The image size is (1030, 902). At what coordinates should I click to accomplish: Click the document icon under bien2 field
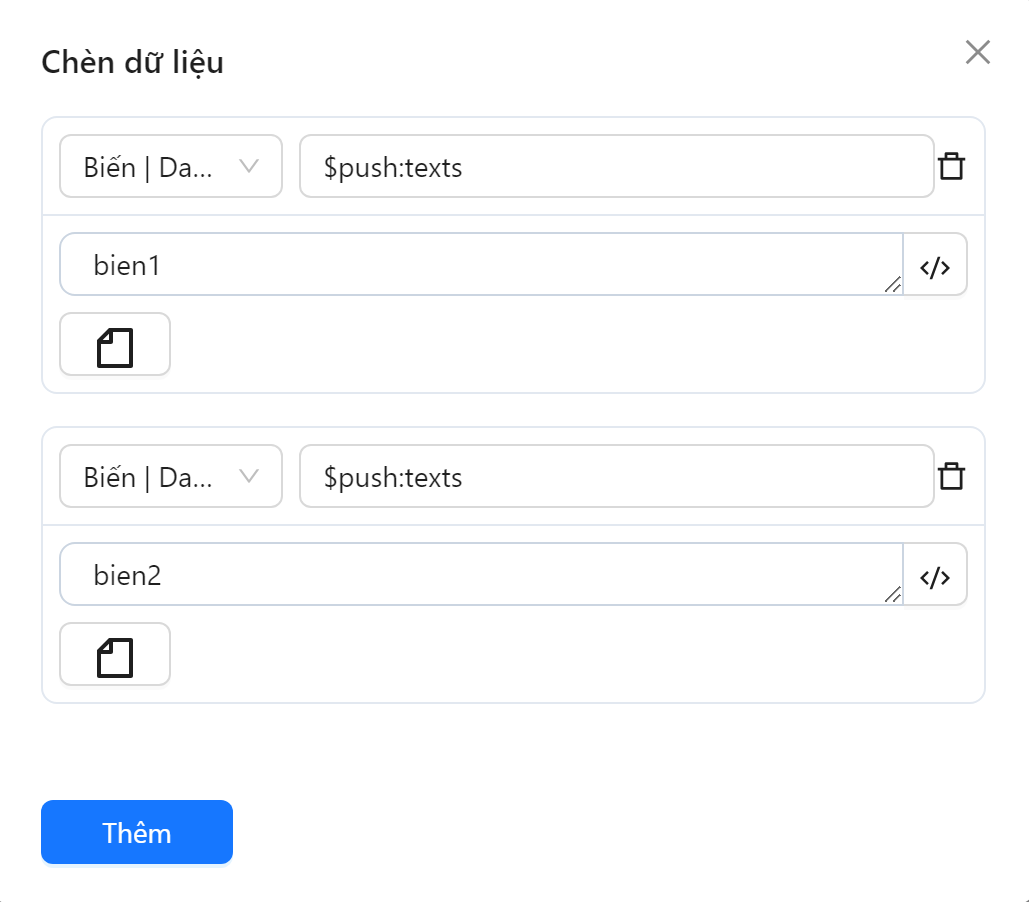coord(114,653)
